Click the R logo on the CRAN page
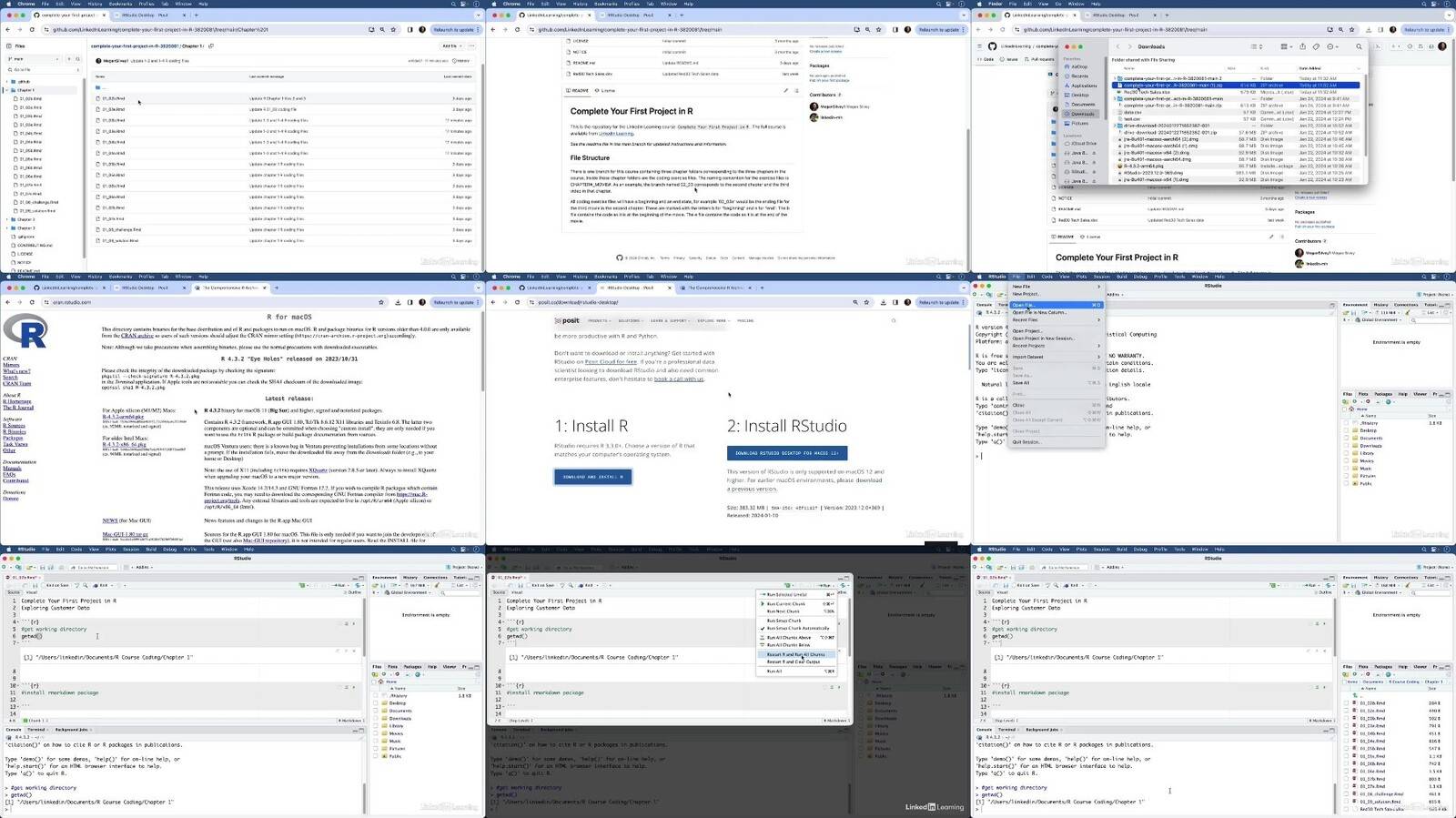Viewport: 1456px width, 818px height. (25, 331)
